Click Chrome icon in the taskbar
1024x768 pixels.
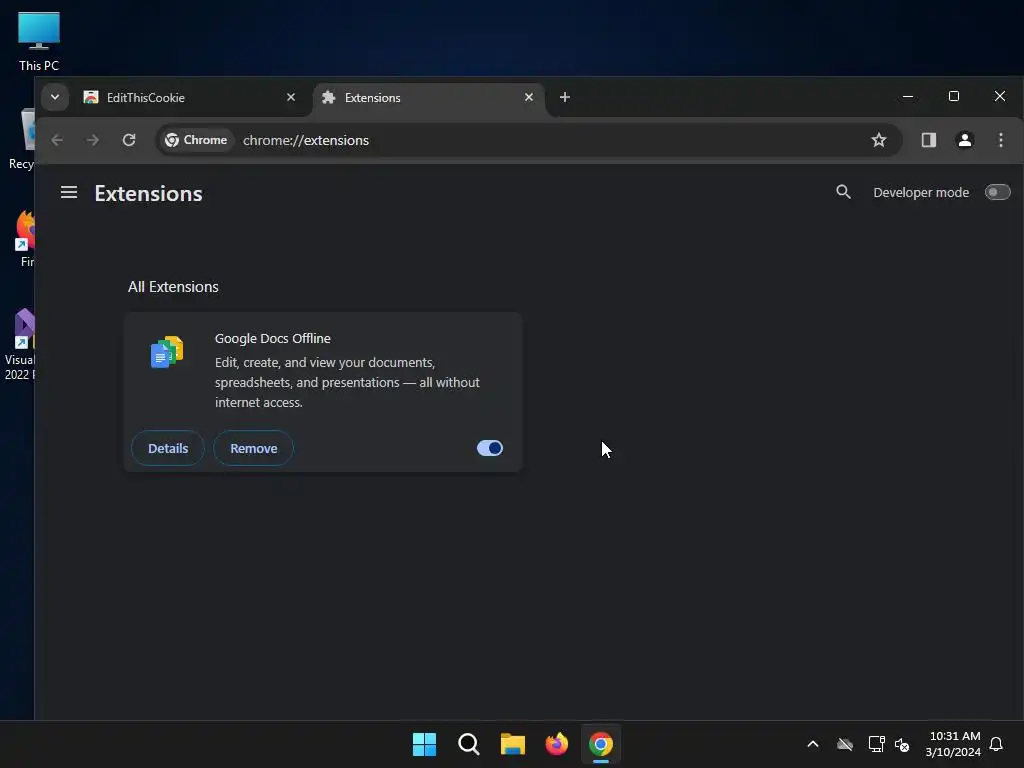(x=601, y=744)
